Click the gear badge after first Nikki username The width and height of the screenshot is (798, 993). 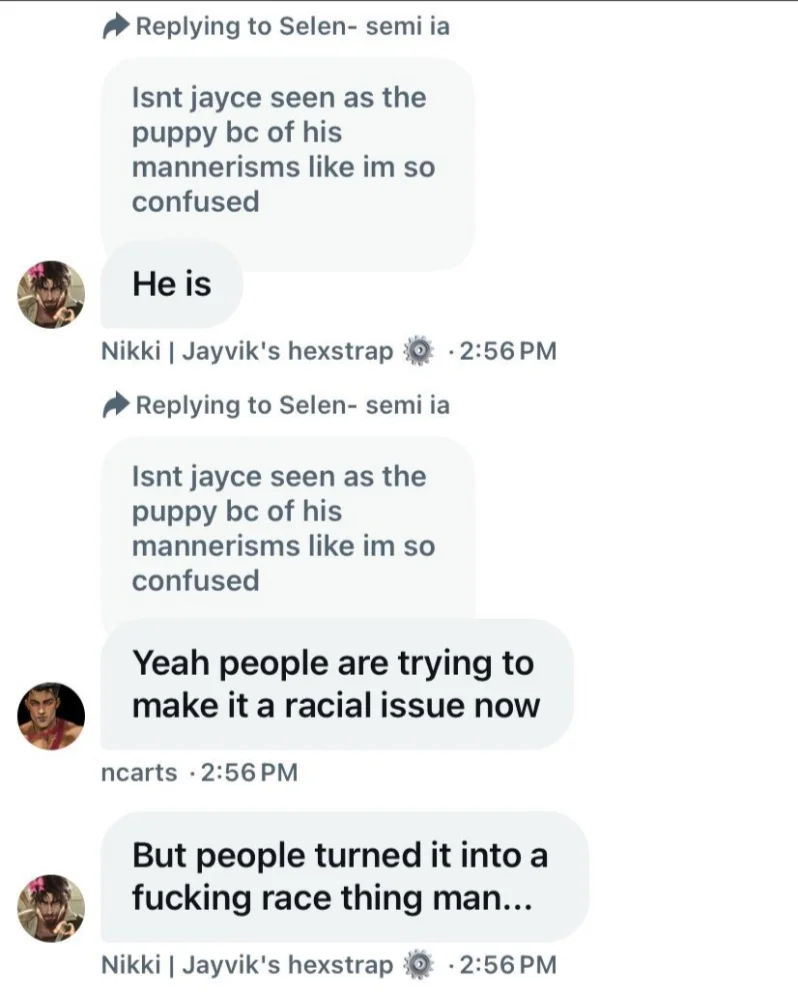[418, 351]
